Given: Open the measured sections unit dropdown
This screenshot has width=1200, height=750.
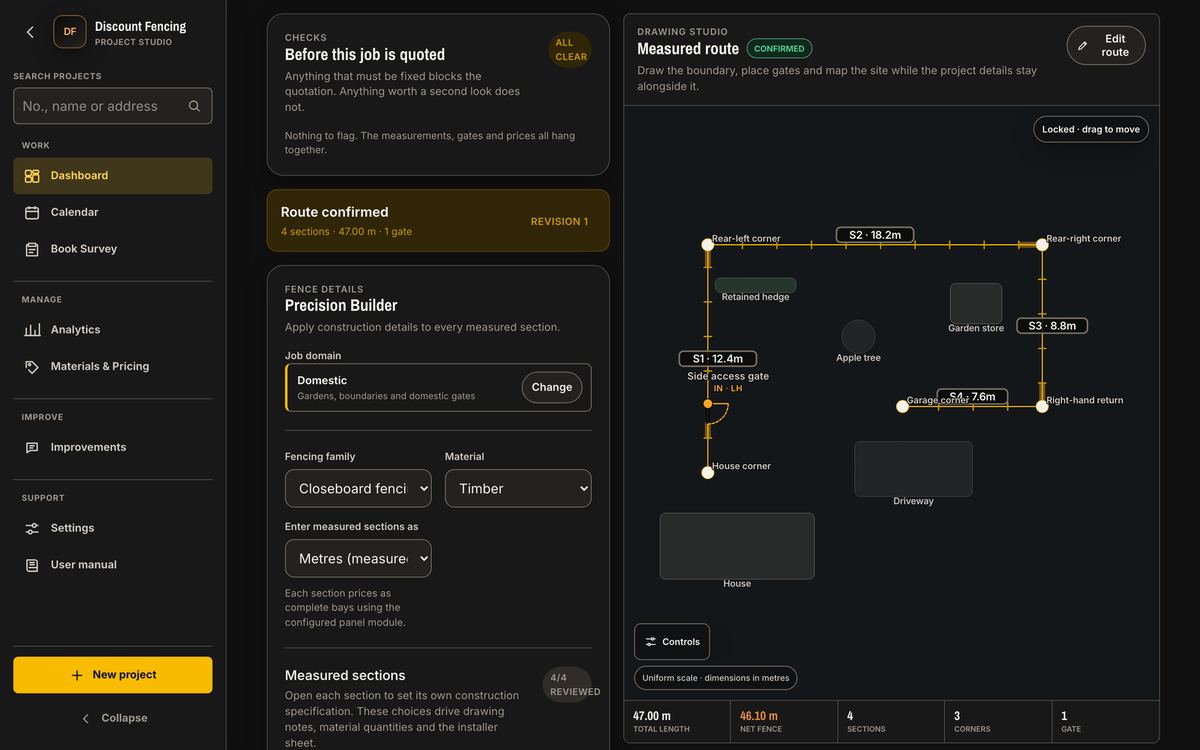Looking at the screenshot, I should (358, 558).
